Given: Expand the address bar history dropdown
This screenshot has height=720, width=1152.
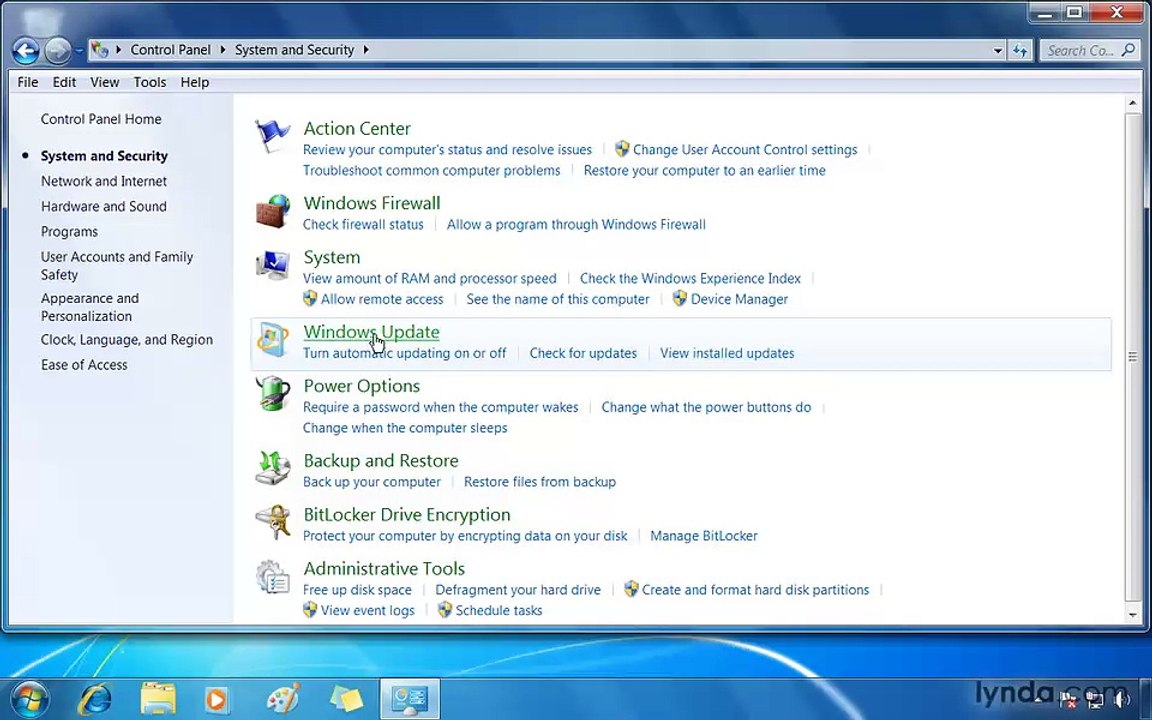Looking at the screenshot, I should pyautogui.click(x=998, y=51).
